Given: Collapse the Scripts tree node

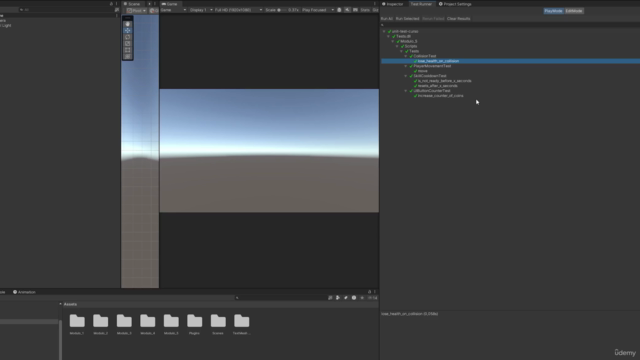Looking at the screenshot, I should pos(397,46).
